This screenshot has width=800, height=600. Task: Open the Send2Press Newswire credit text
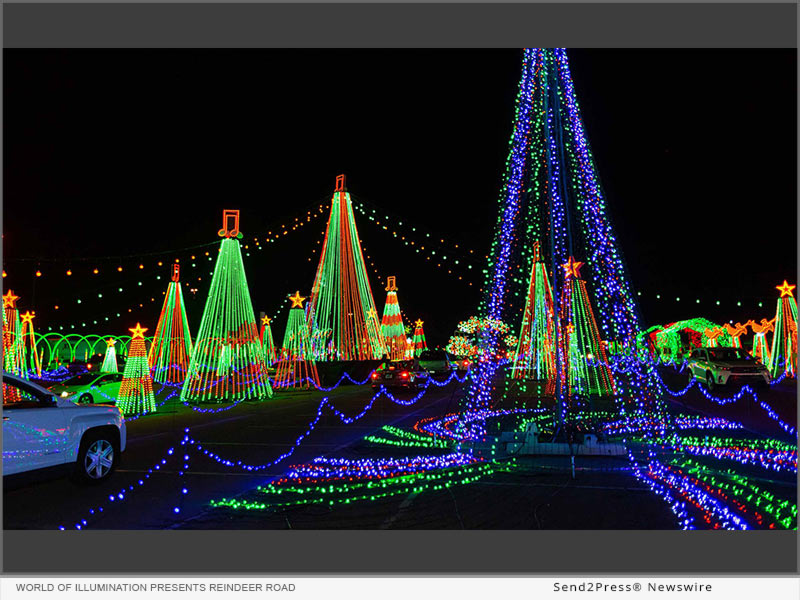632,587
